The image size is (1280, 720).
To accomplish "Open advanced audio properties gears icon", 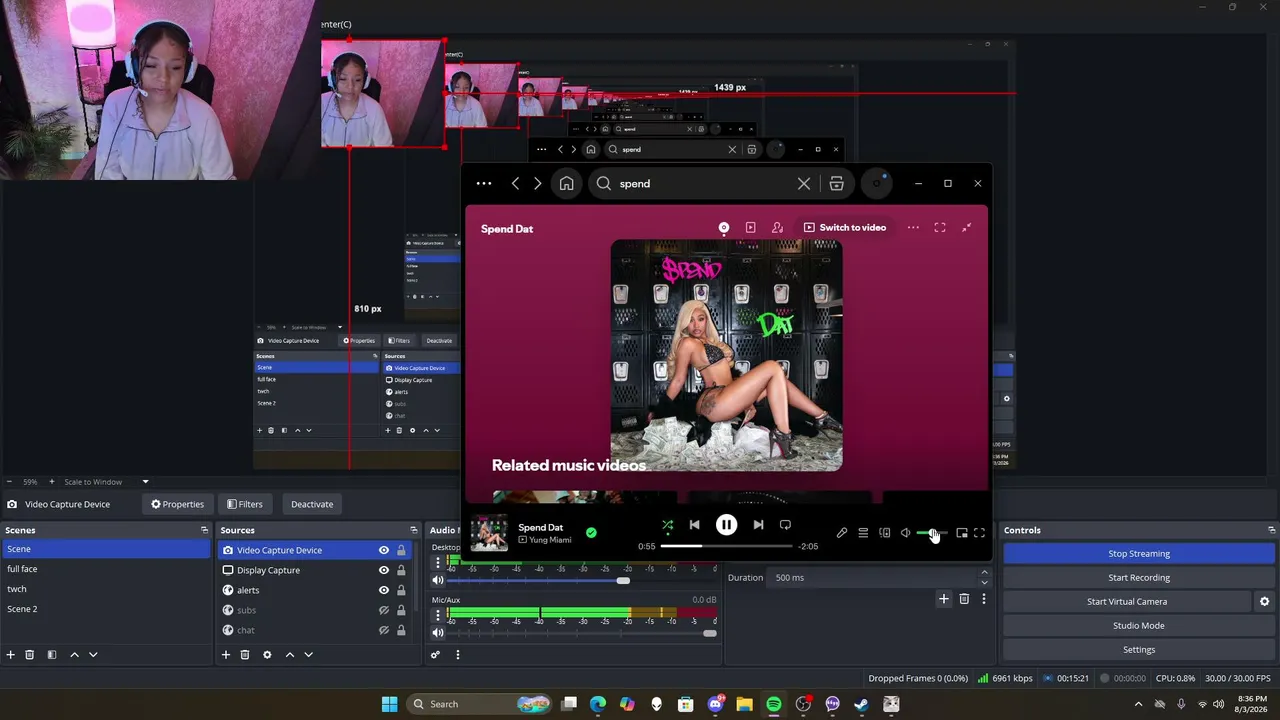I will 435,655.
